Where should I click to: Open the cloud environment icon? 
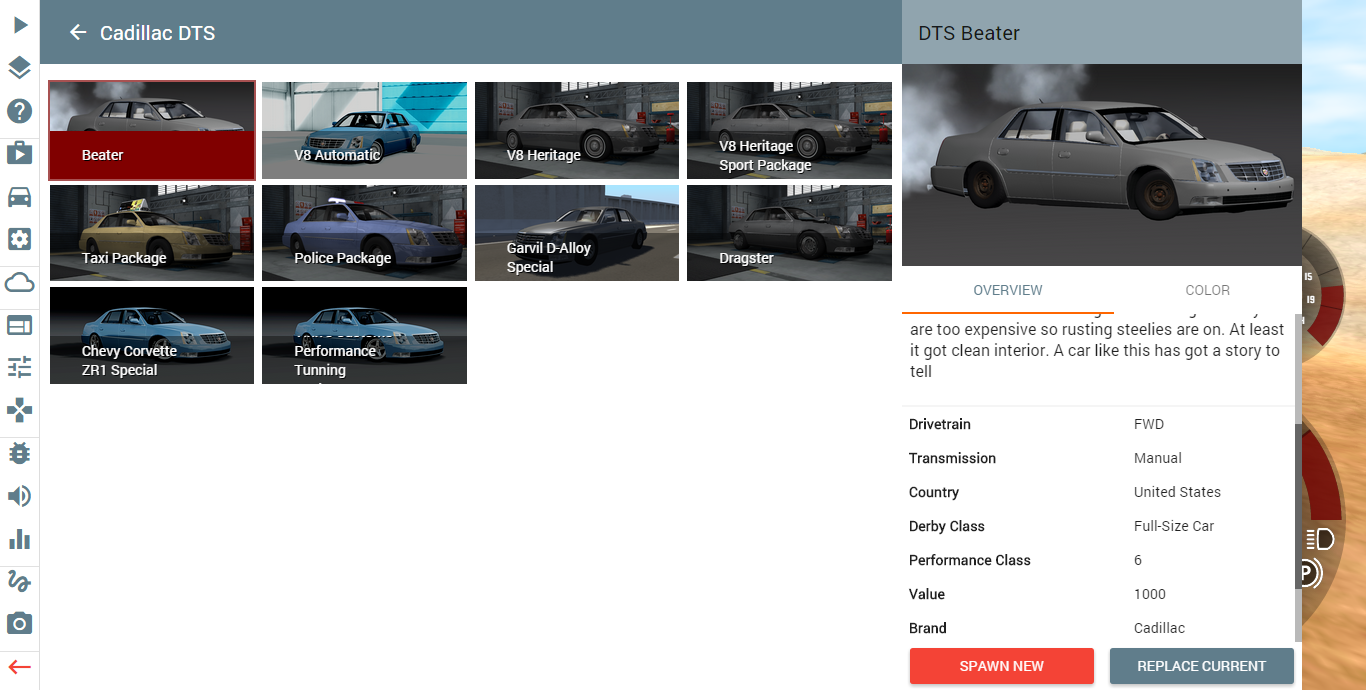tap(19, 282)
